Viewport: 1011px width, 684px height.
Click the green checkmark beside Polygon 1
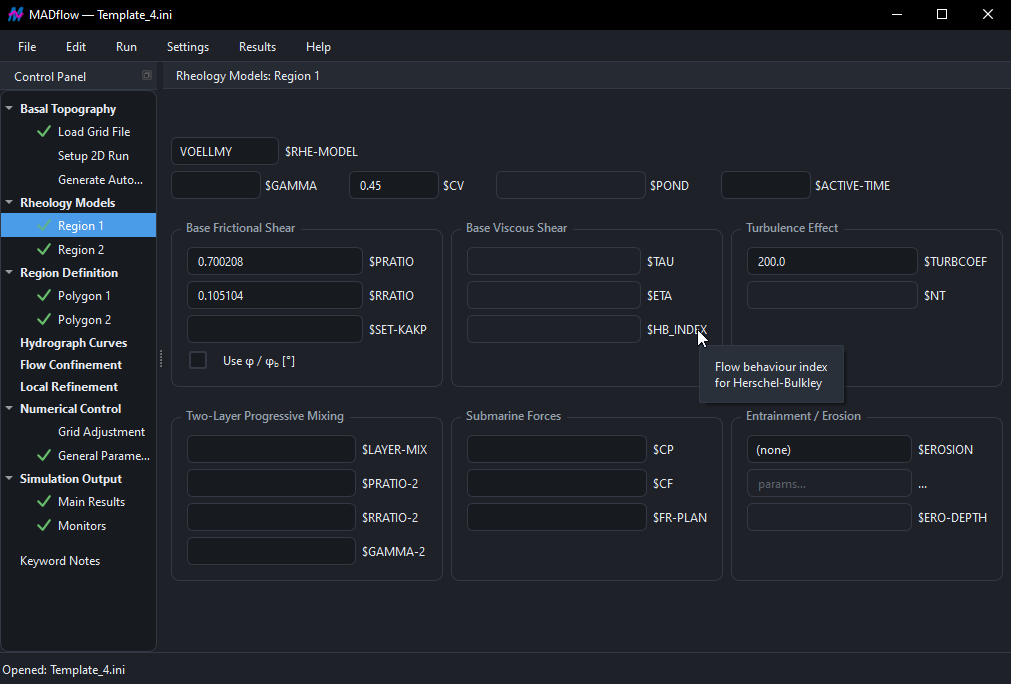(44, 296)
